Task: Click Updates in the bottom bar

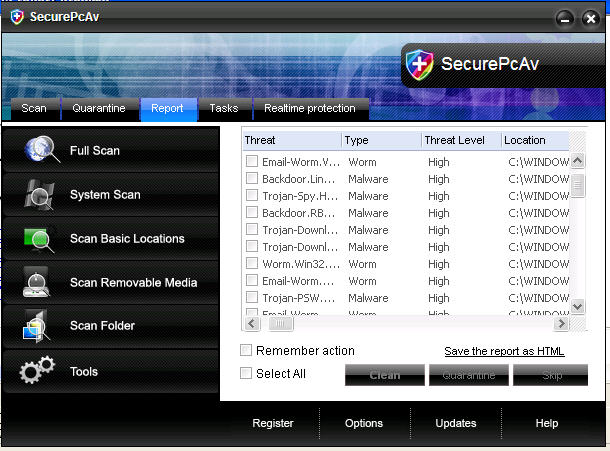Action: point(456,423)
